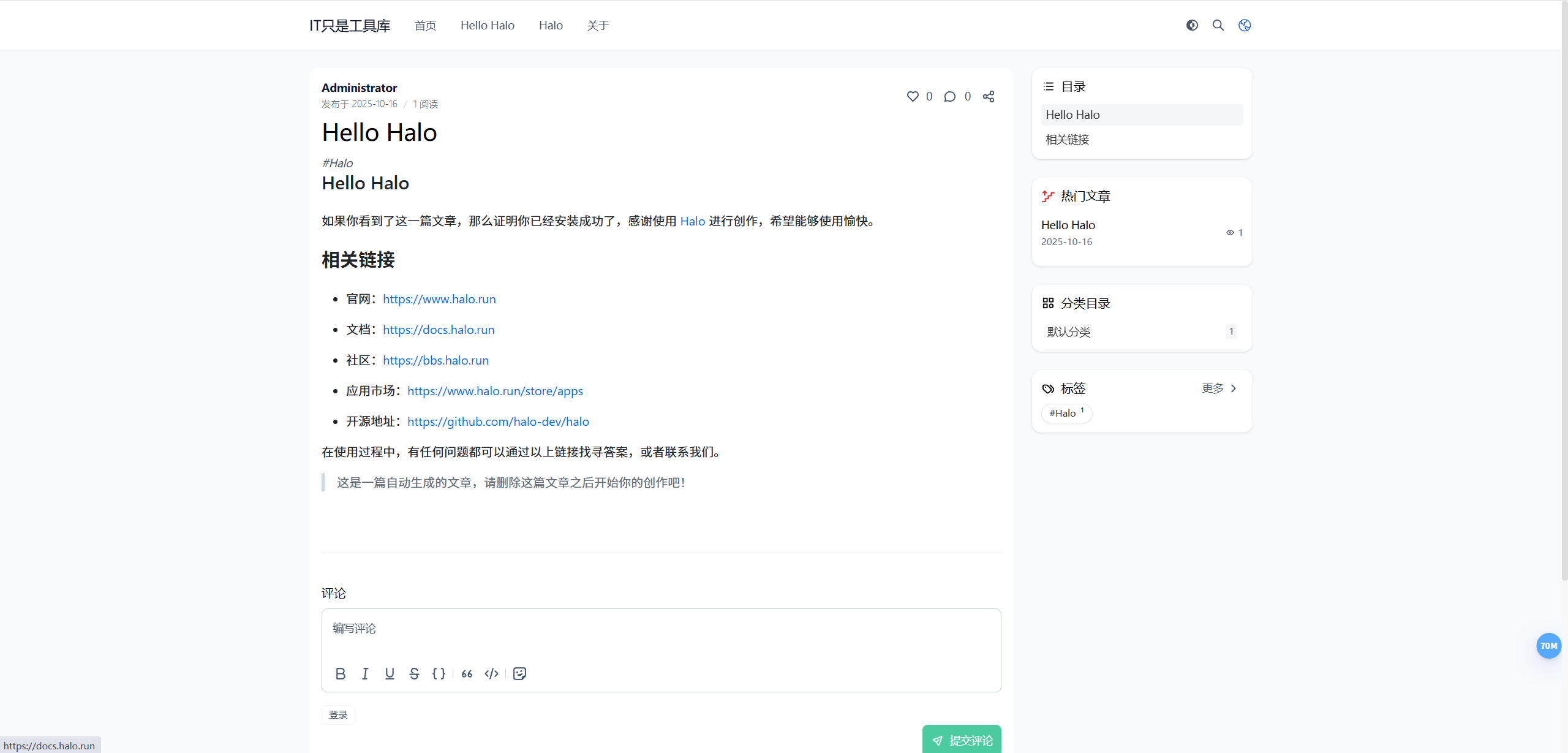Go to 关于 page in navigation
The width and height of the screenshot is (1568, 753).
598,25
